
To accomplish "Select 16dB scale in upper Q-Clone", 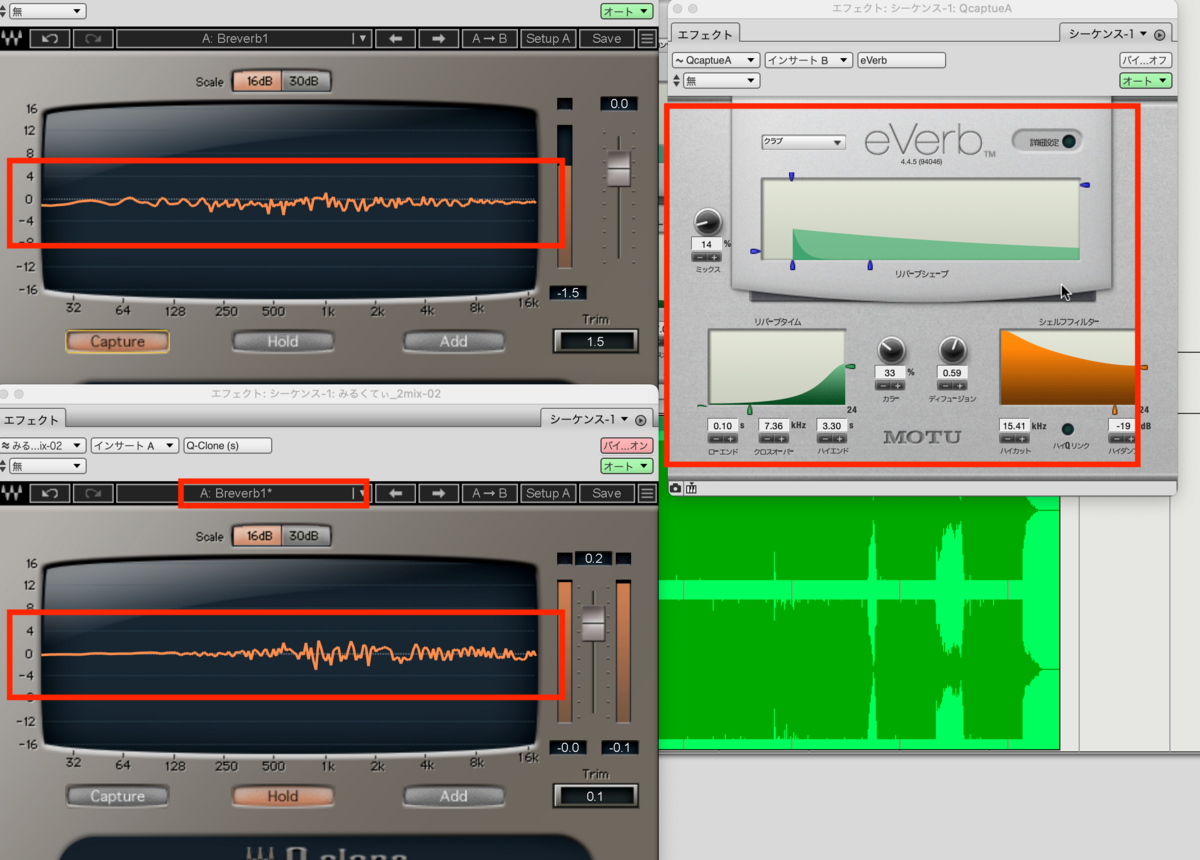I will tap(257, 82).
